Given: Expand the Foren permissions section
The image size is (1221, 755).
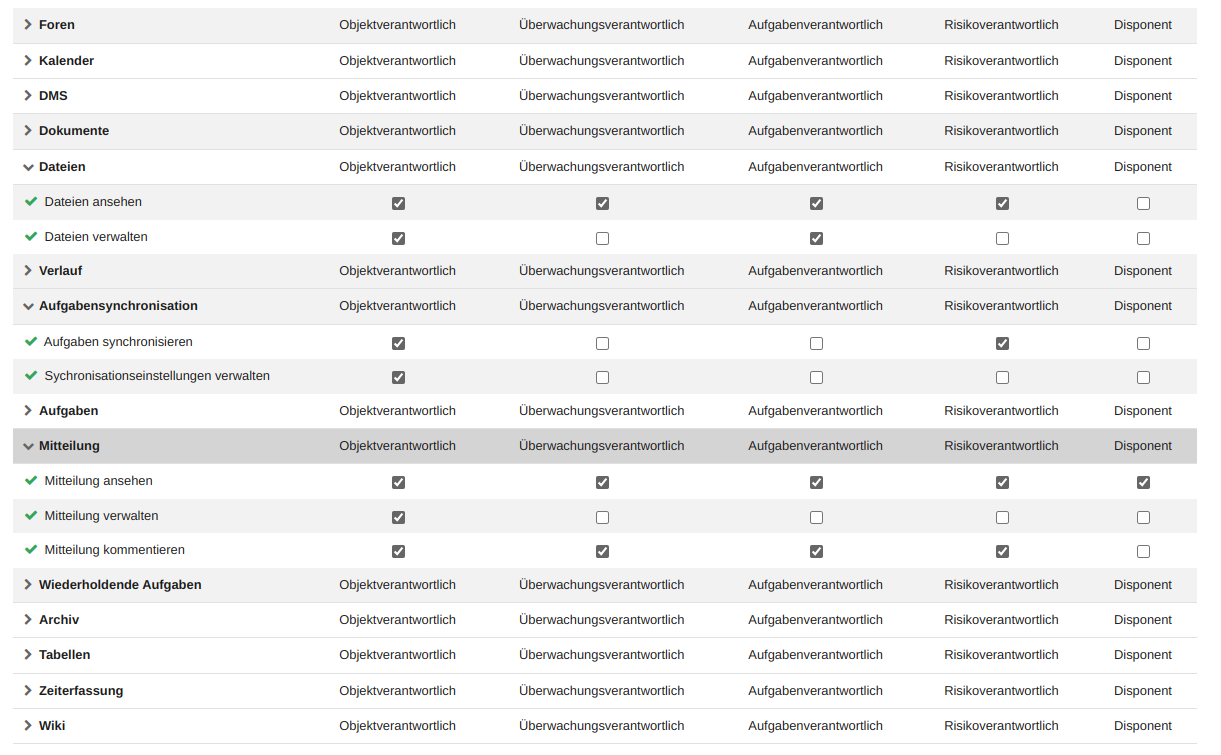Looking at the screenshot, I should pyautogui.click(x=28, y=24).
